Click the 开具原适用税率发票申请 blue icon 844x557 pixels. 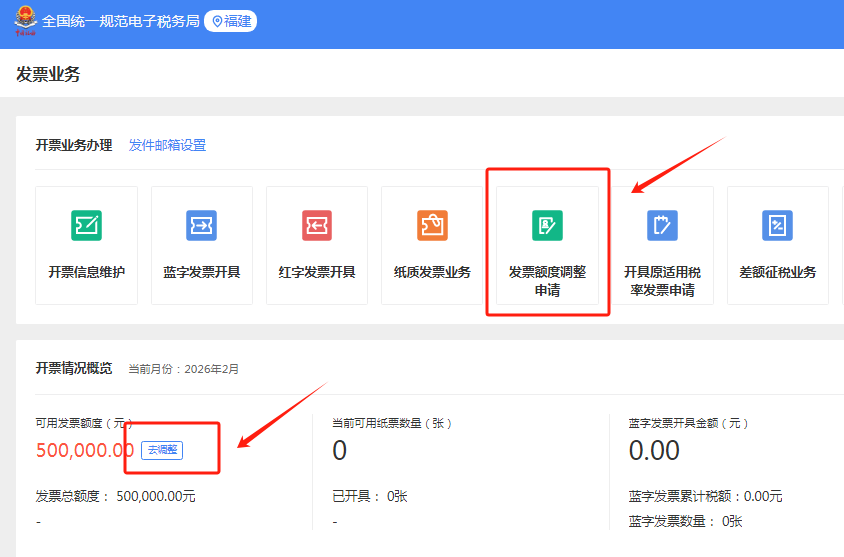pos(662,225)
